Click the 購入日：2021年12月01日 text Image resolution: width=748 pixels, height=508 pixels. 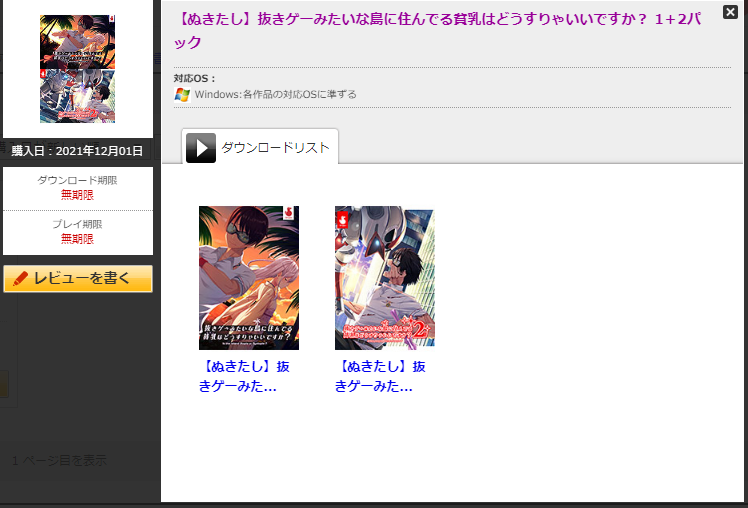click(77, 151)
